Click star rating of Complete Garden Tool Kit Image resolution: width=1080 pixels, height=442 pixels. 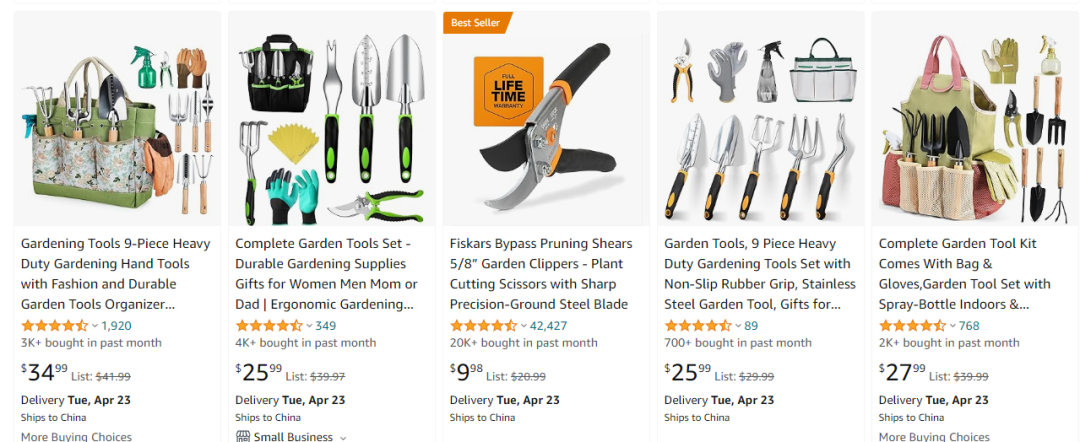(912, 326)
